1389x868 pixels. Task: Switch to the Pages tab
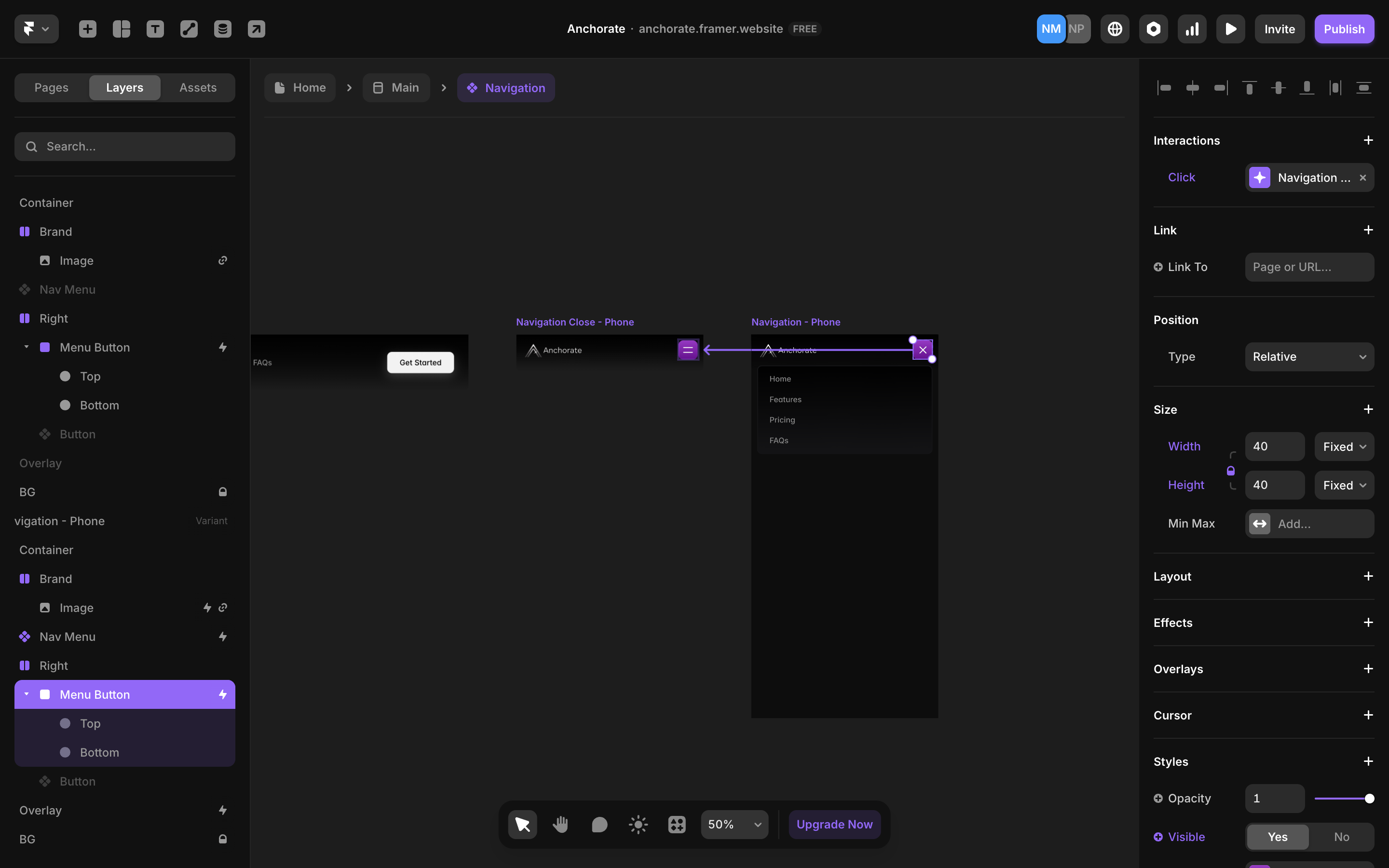tap(51, 87)
